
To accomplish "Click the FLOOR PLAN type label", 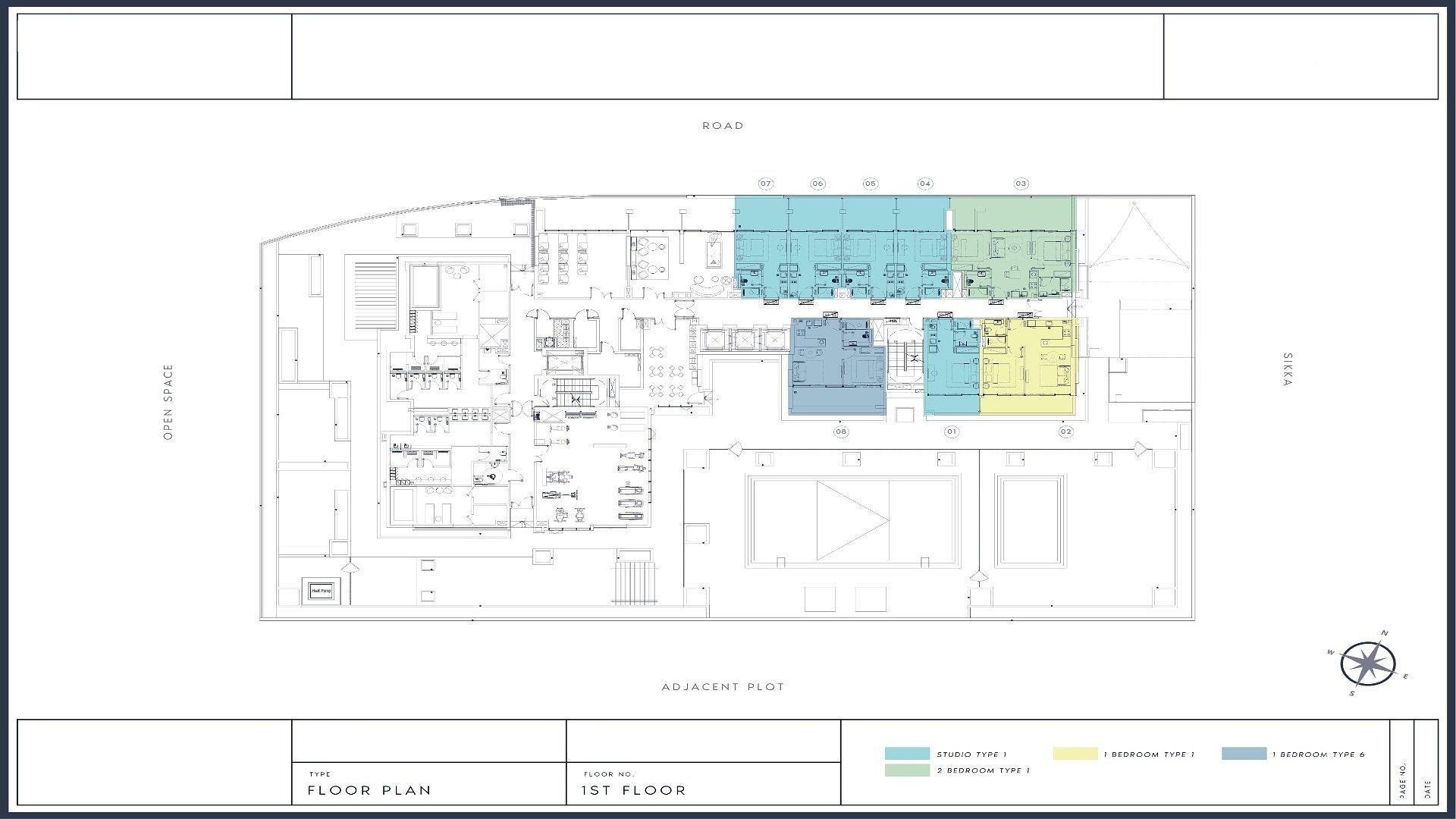I will (x=369, y=790).
